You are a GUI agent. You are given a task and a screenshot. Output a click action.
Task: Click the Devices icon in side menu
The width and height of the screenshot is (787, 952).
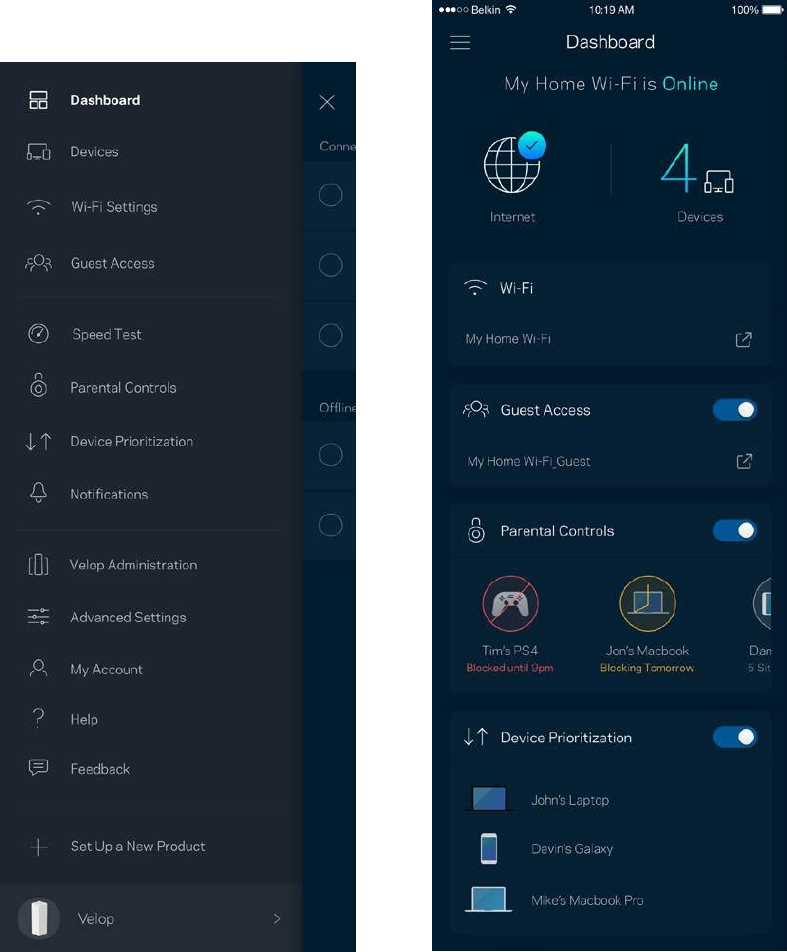[38, 152]
